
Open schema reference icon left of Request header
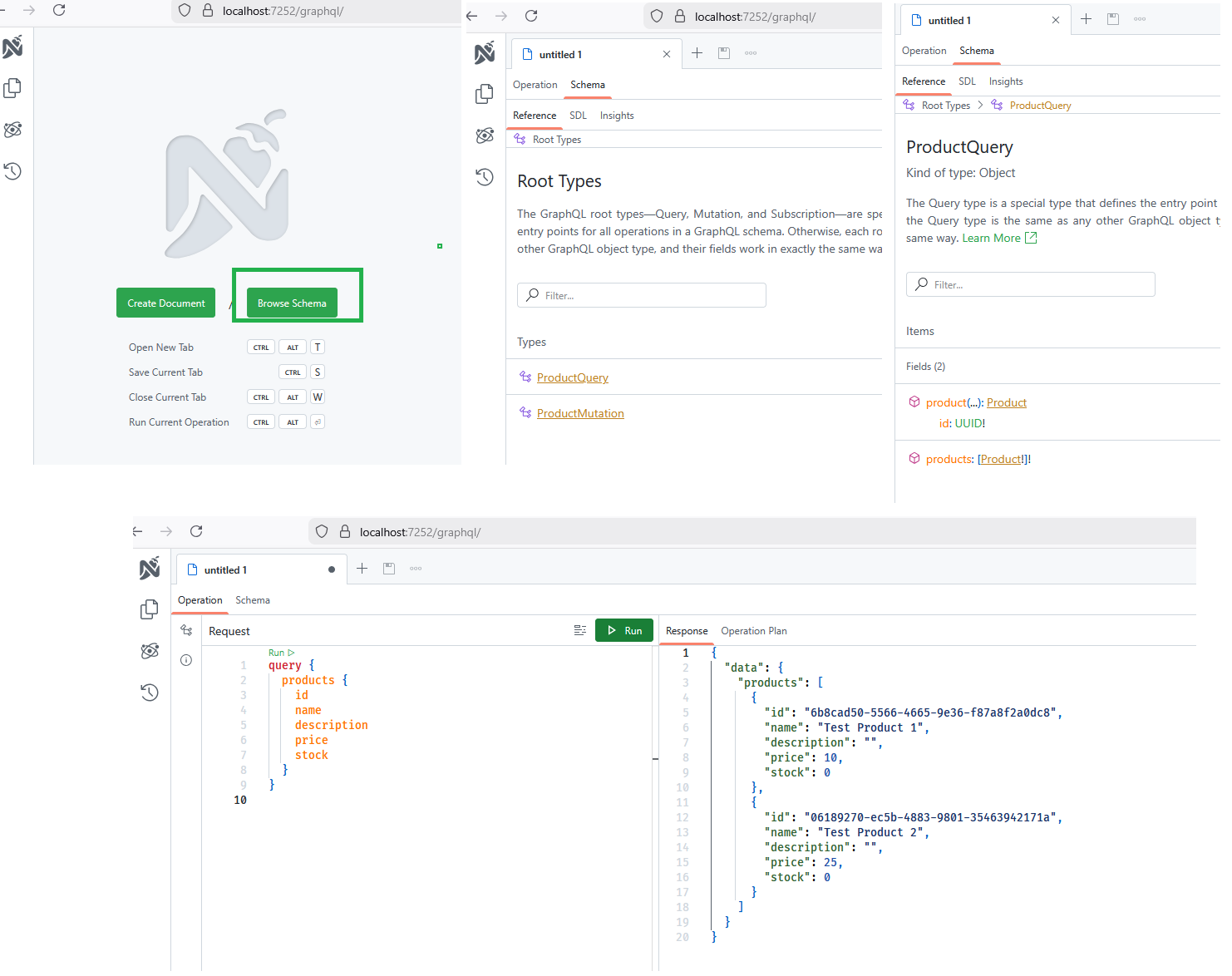pos(186,631)
